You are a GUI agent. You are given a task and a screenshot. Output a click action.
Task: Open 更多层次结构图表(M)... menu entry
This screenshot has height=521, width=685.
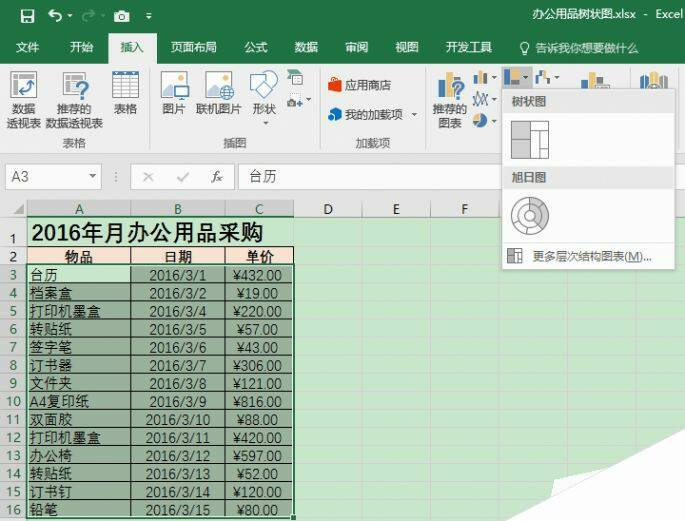(588, 256)
